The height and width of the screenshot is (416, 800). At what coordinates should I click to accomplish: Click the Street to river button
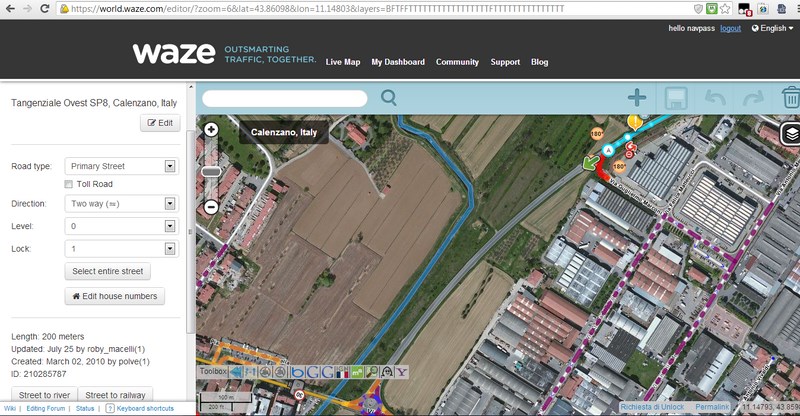coord(44,395)
